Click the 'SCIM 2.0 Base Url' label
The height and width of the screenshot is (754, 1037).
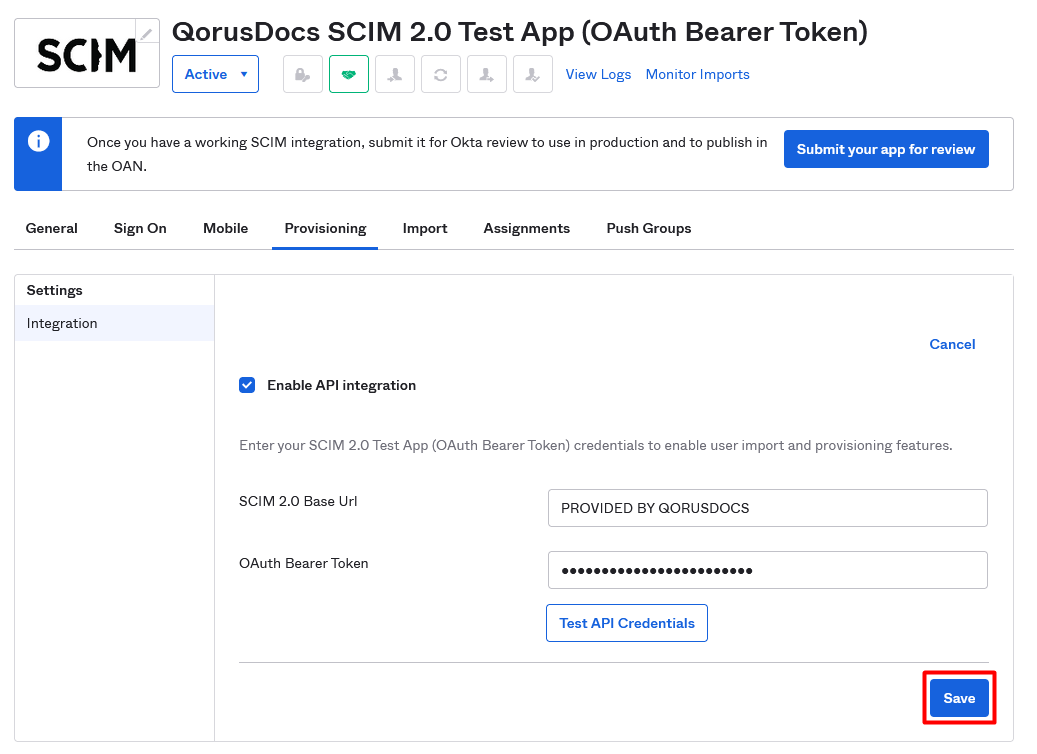298,501
